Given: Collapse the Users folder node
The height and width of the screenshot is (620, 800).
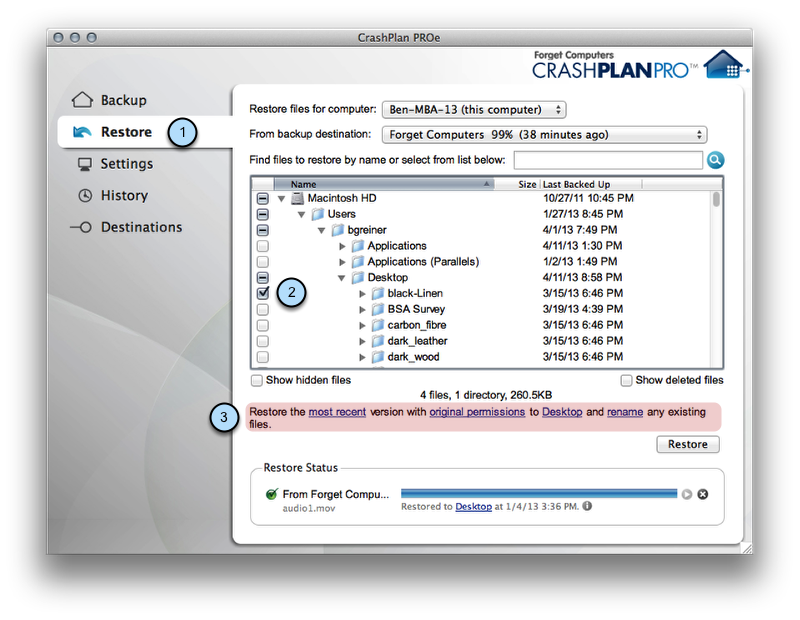Looking at the screenshot, I should [x=302, y=214].
